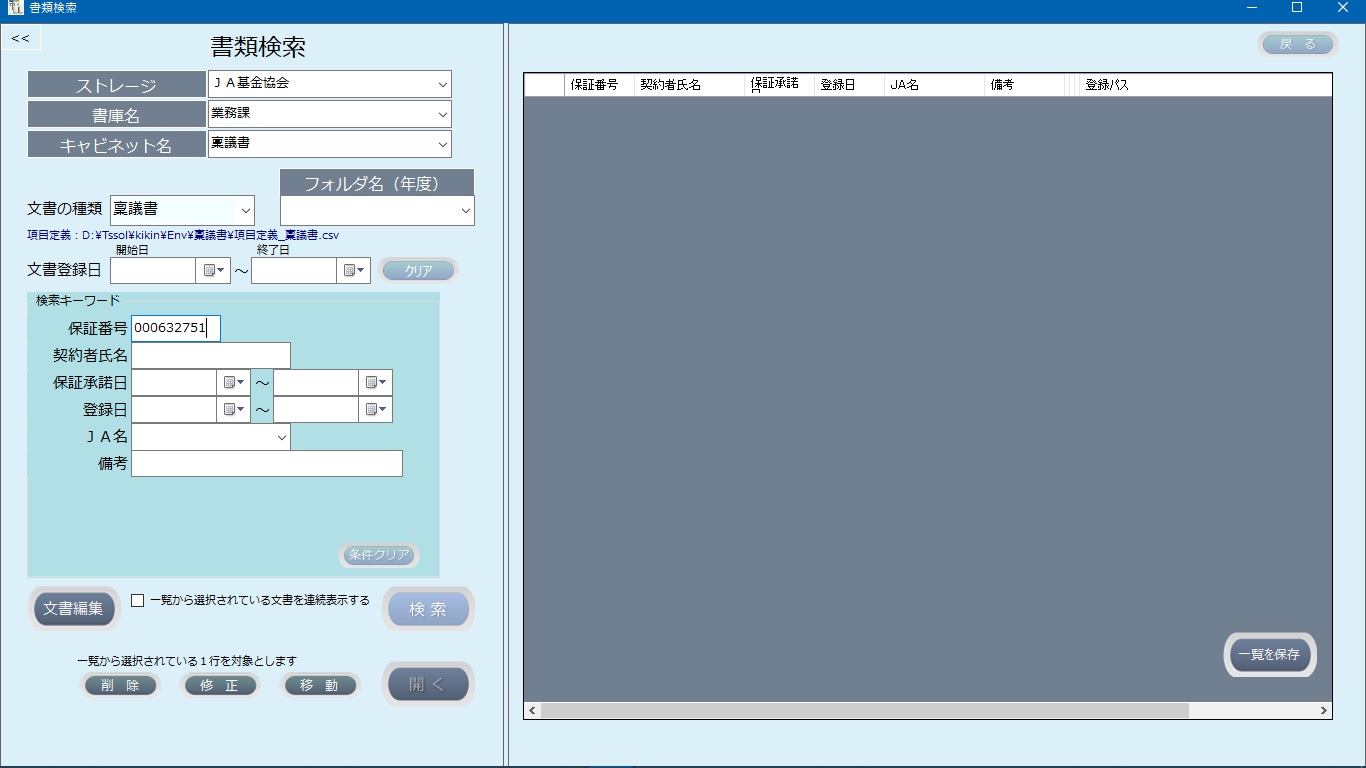Click the 削除 button
1366x768 pixels.
[120, 685]
